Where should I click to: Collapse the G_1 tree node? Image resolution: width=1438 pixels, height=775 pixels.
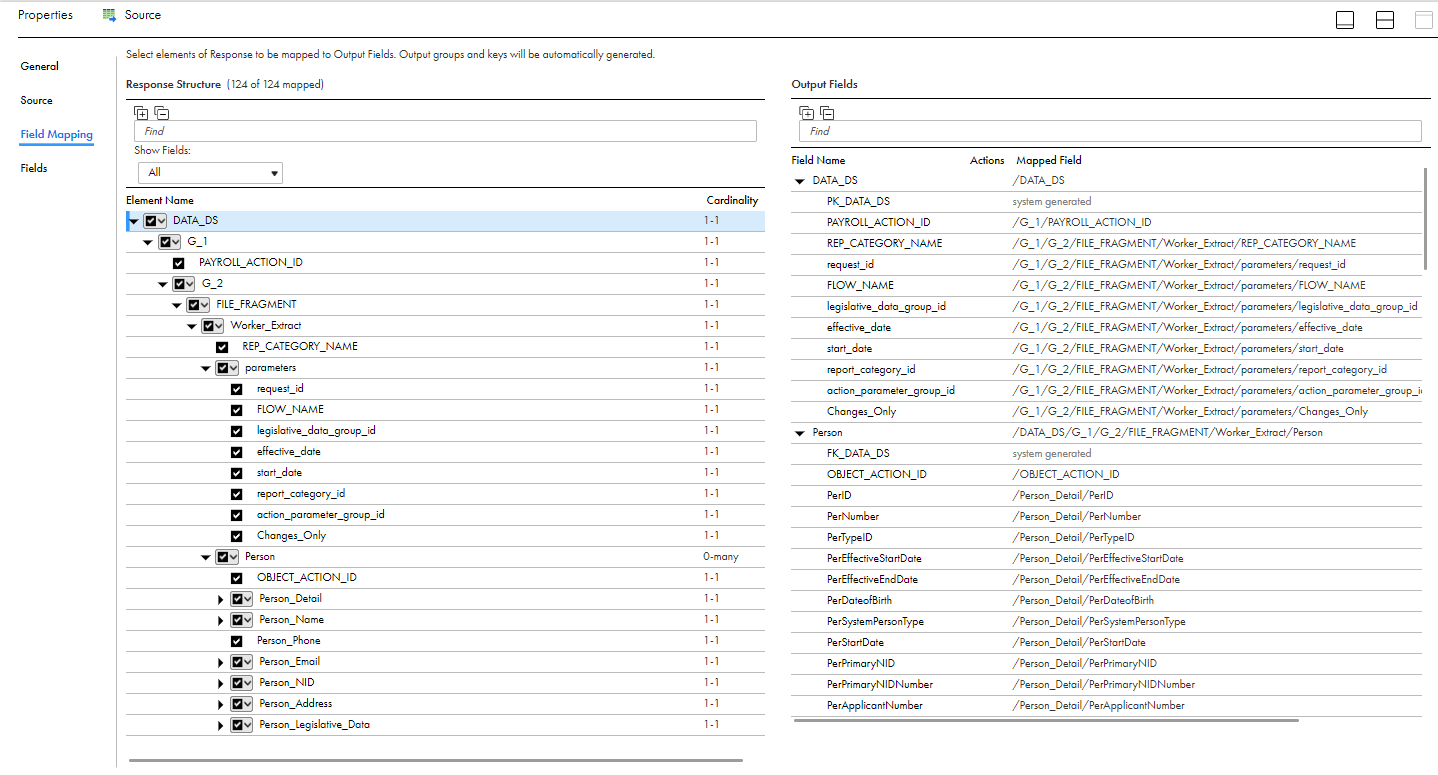click(x=148, y=242)
